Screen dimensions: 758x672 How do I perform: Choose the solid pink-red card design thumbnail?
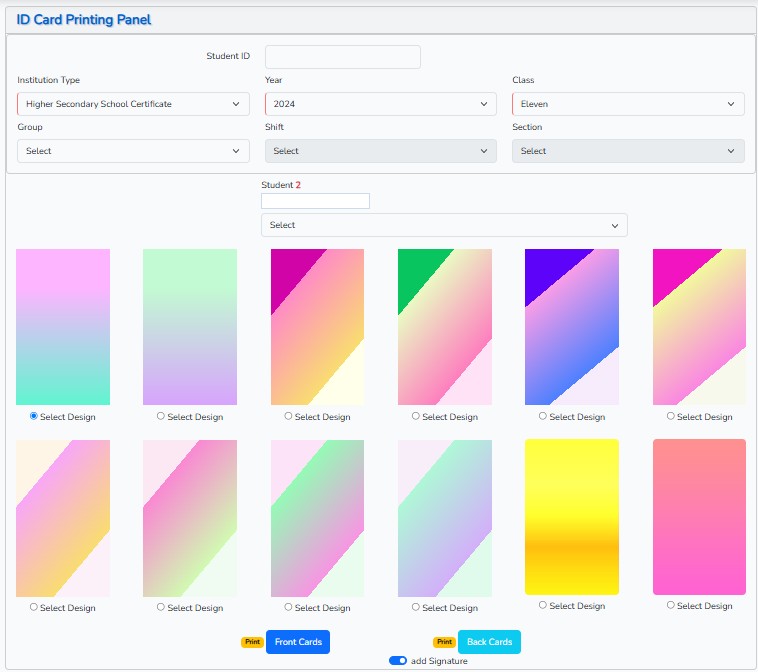click(699, 516)
